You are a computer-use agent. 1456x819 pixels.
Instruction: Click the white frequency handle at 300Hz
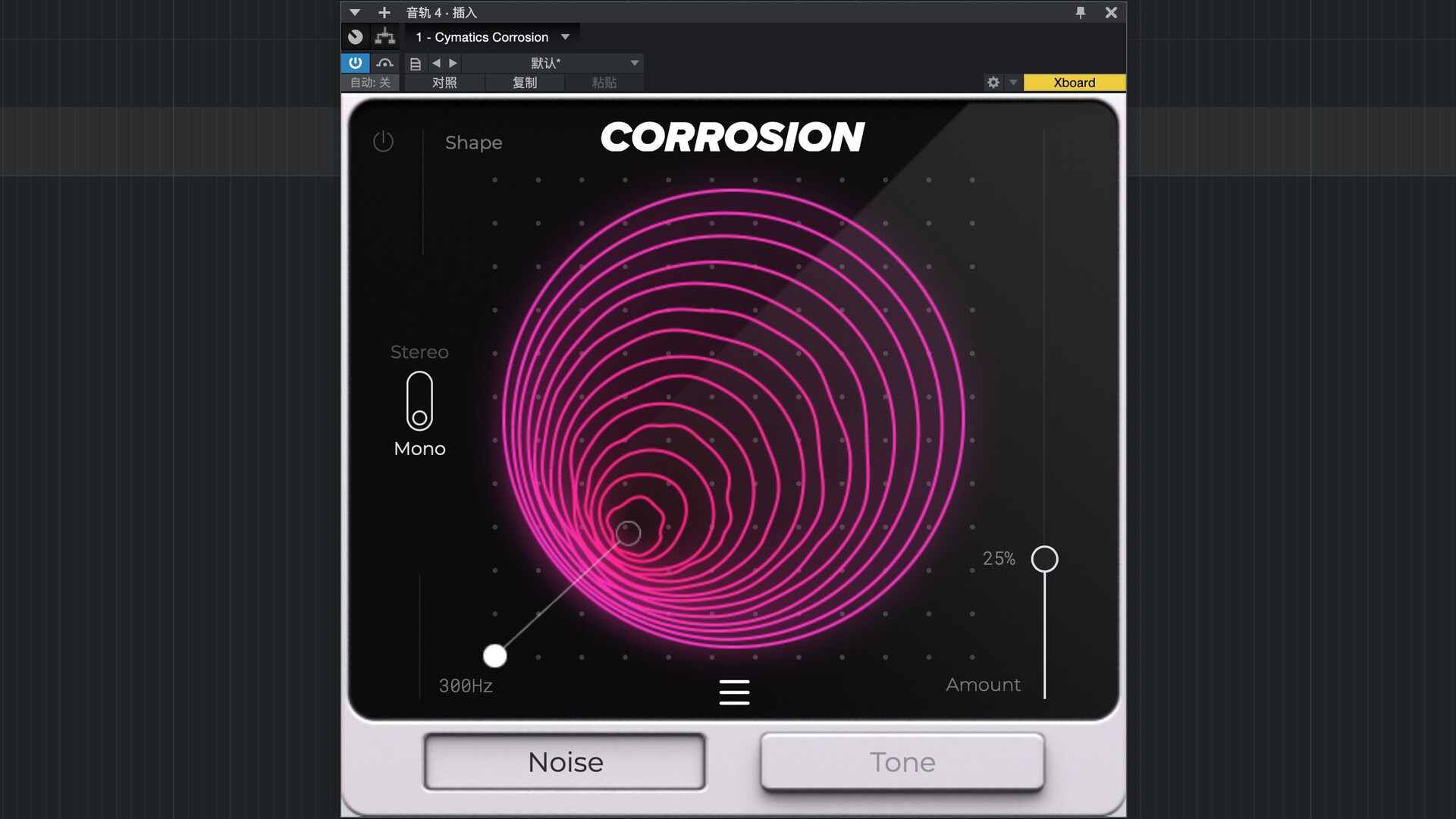[494, 655]
